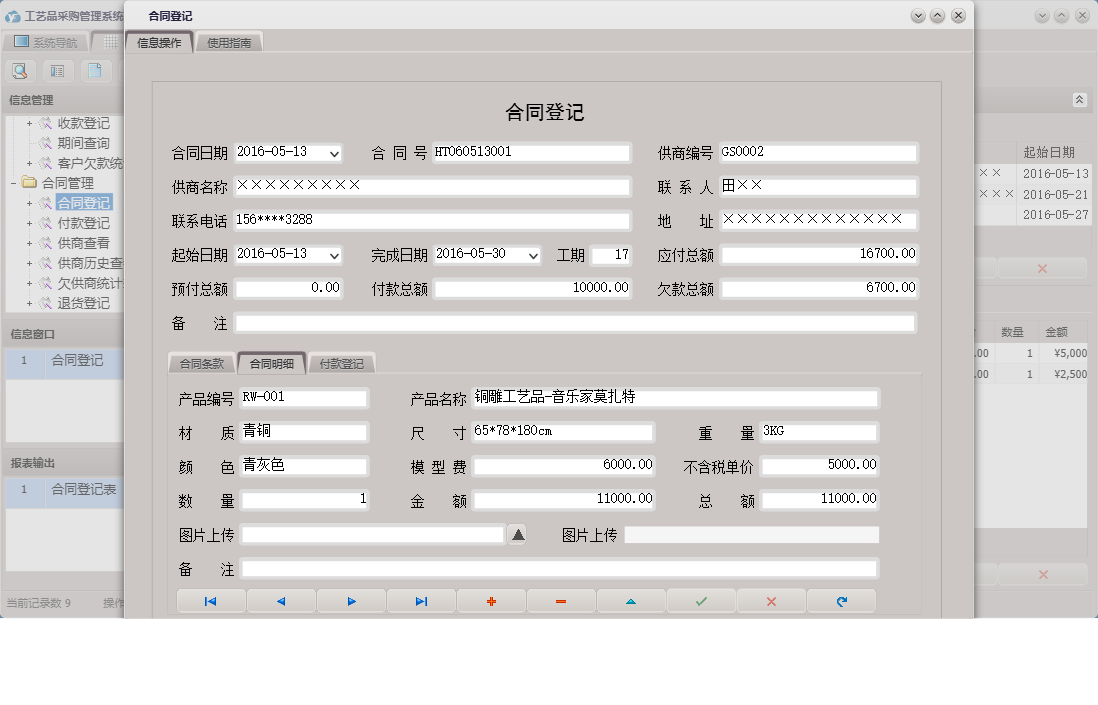Image resolution: width=1098 pixels, height=705 pixels.
Task: Add a new record with the plus icon
Action: [x=491, y=600]
